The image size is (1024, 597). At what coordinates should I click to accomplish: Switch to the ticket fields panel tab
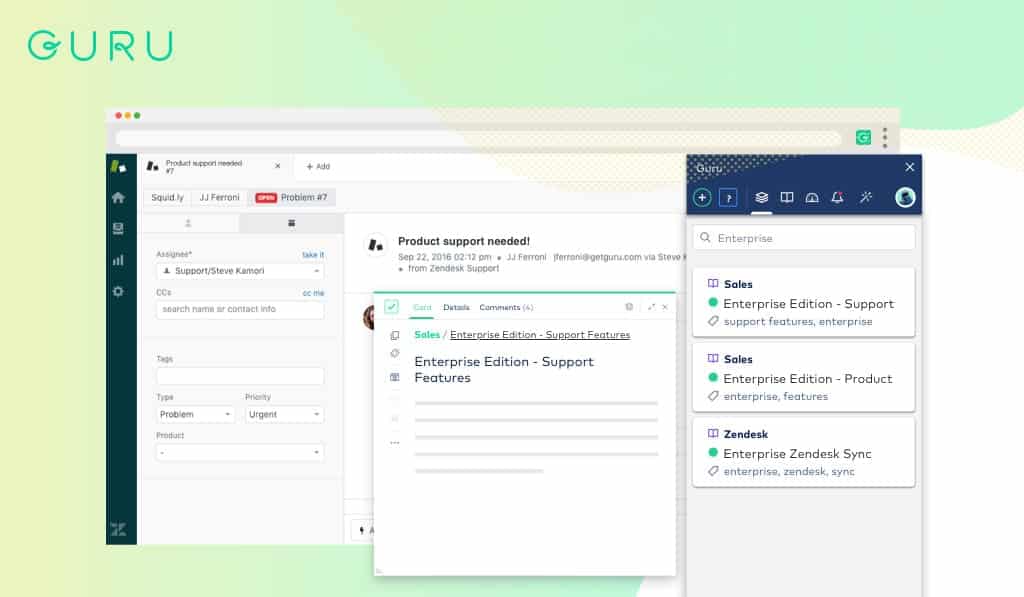tap(291, 223)
